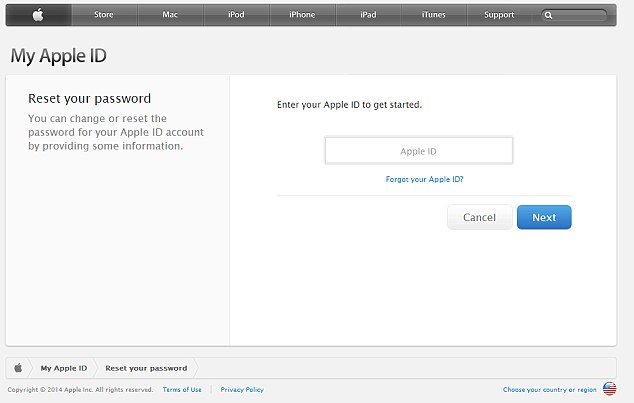Select 'Reset your password' breadcrumb item
The width and height of the screenshot is (634, 403).
click(x=148, y=368)
